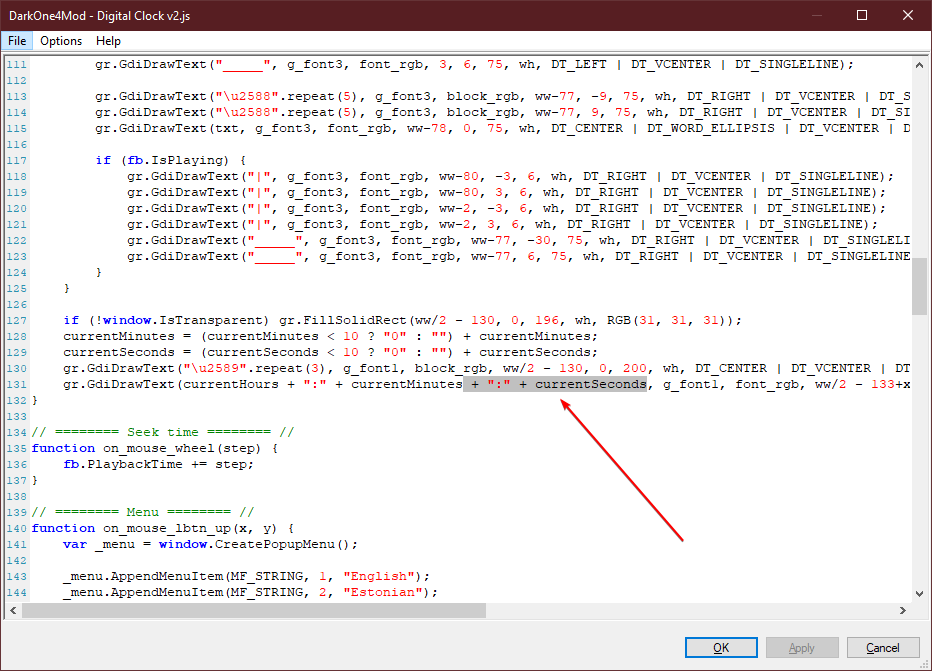This screenshot has width=932, height=671.
Task: Close the DarkOne4Mod editor window
Action: coord(908,15)
